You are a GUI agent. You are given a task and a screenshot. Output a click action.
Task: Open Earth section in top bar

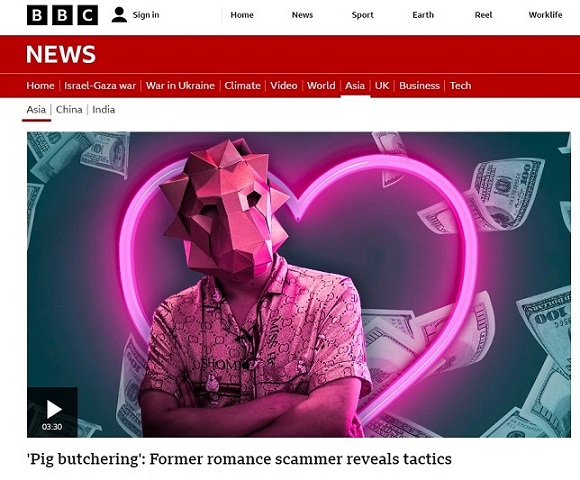pyautogui.click(x=423, y=15)
